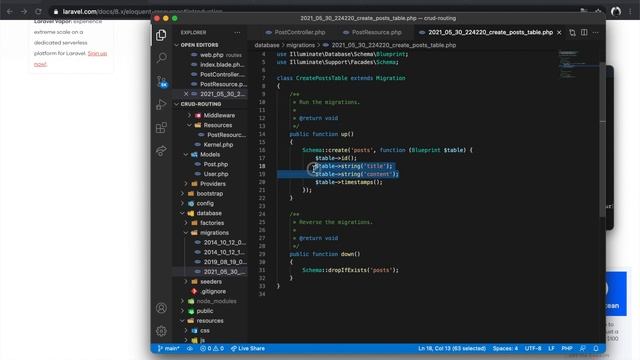Expand the factories folder
Image resolution: width=640 pixels, height=360 pixels.
pos(186,223)
